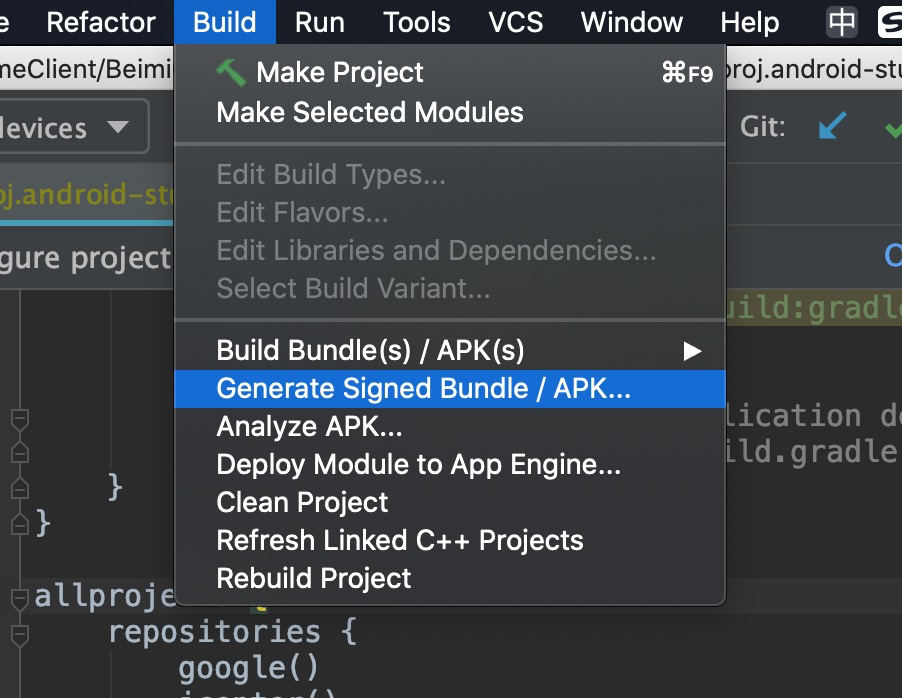Screen dimensions: 902x698
Task: Open the Run menu
Action: click(x=319, y=22)
